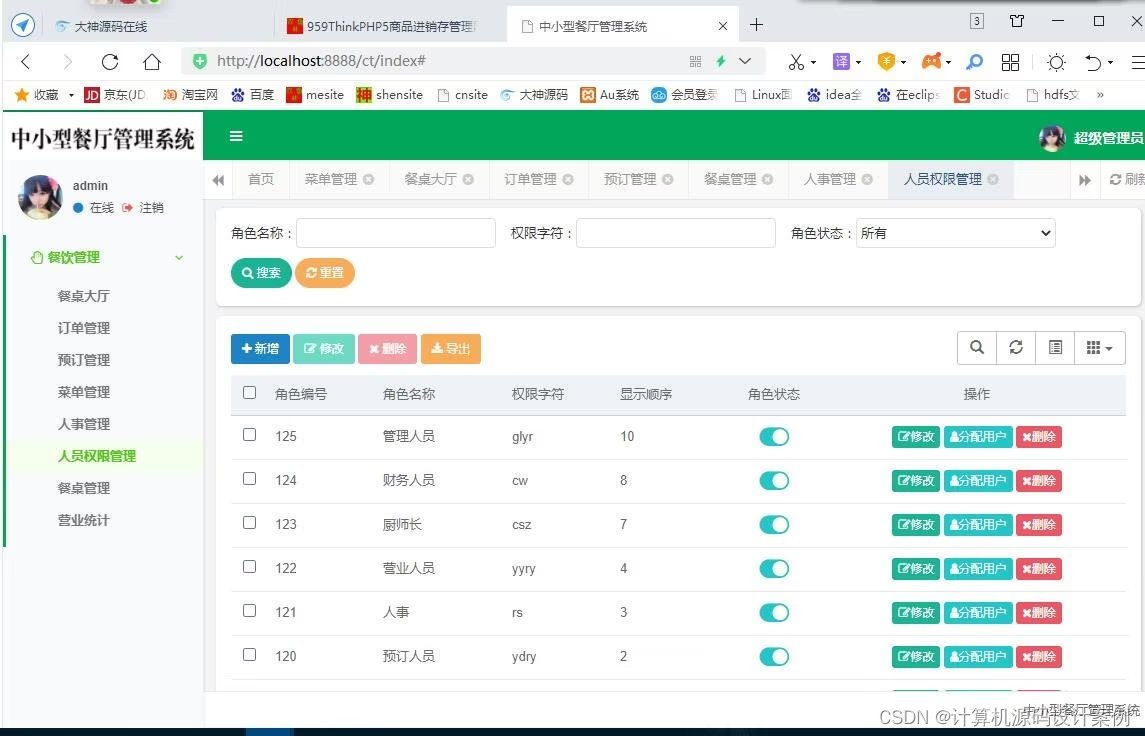
Task: Open the 角色状态 dropdown
Action: pos(955,233)
